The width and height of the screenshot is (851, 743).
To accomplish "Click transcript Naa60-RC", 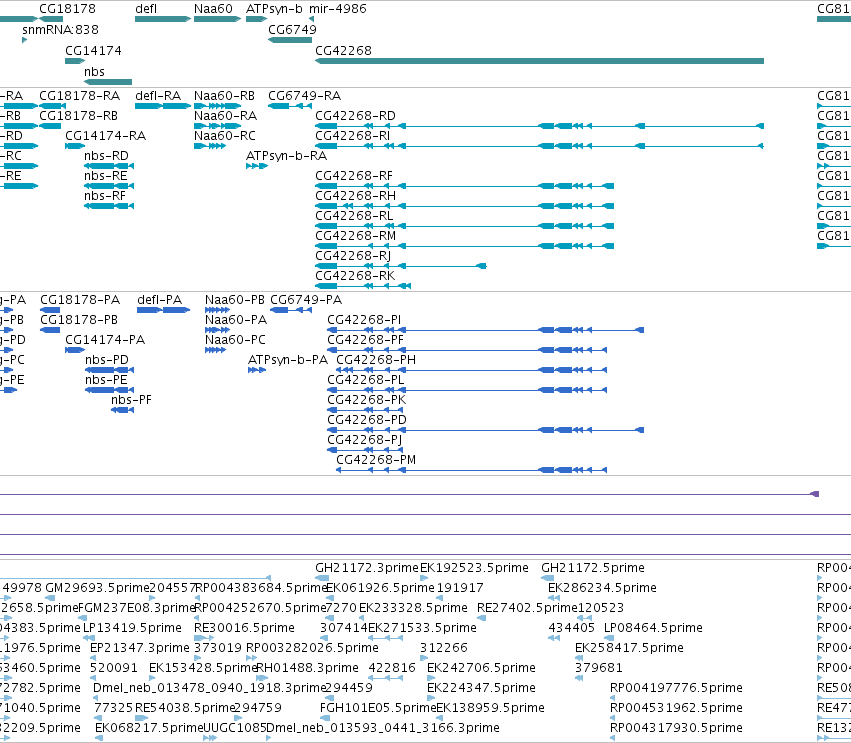I will [210, 146].
